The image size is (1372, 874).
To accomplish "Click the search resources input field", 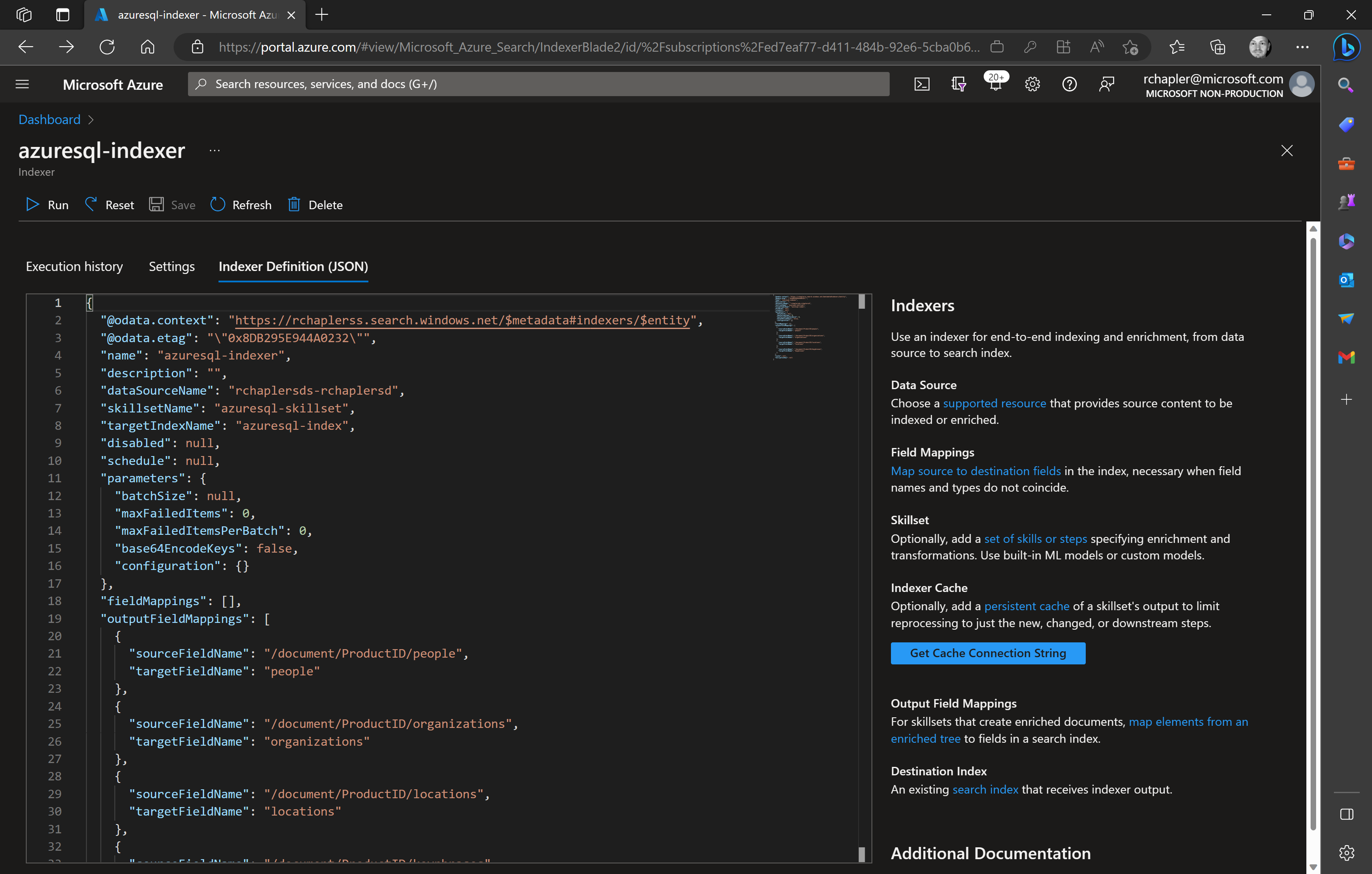I will tap(539, 84).
